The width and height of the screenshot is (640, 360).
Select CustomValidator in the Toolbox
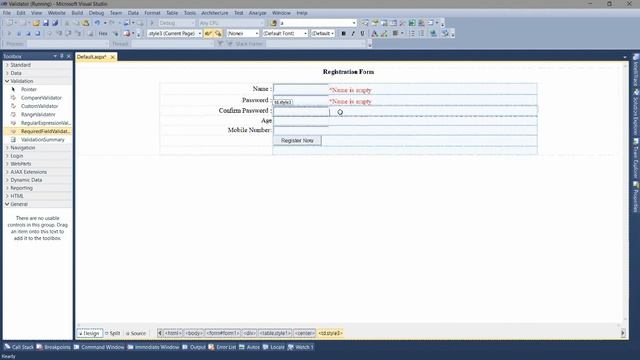(x=40, y=106)
